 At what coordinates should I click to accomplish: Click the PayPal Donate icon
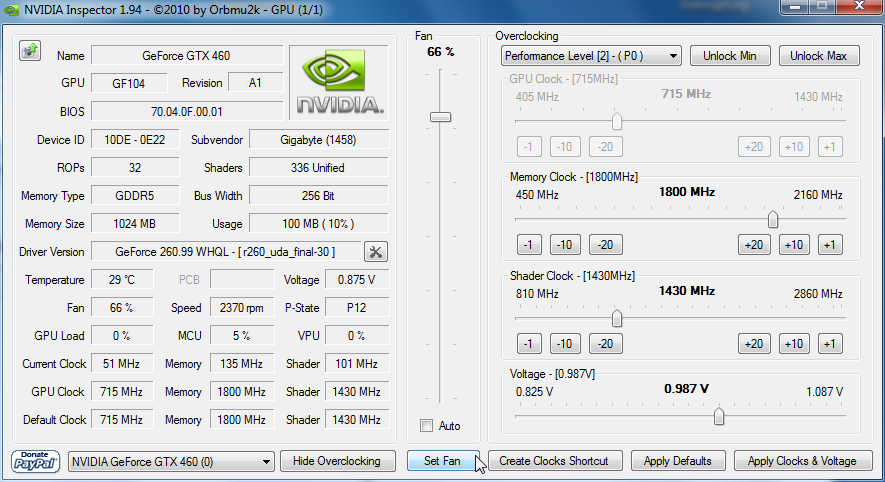tap(36, 461)
